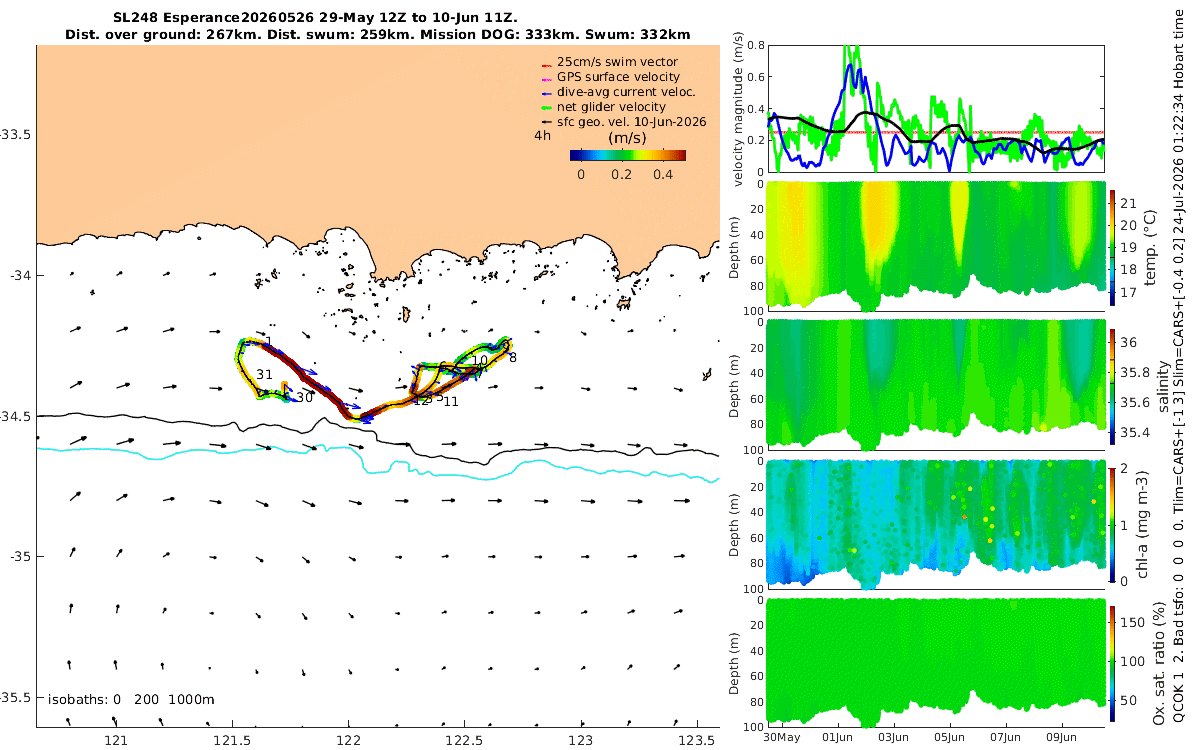
Task: Click the '(m/s)' units label above the map colorbar
Action: coord(627,137)
